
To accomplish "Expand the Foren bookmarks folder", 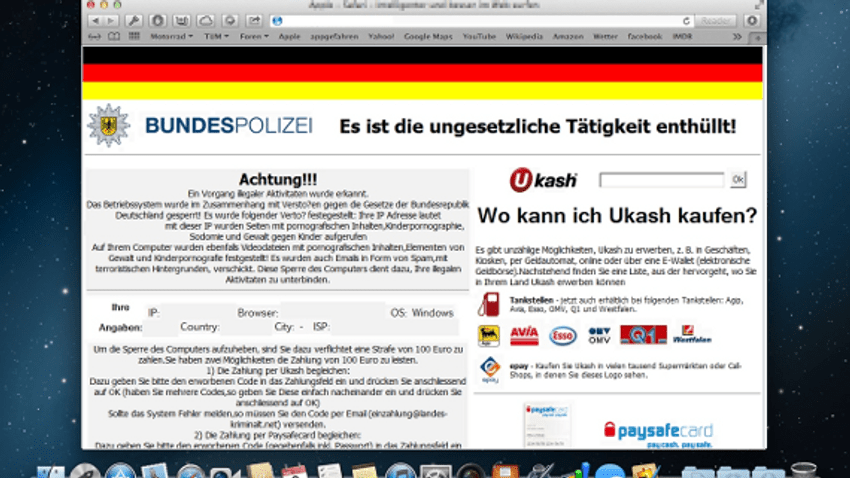I will [254, 36].
